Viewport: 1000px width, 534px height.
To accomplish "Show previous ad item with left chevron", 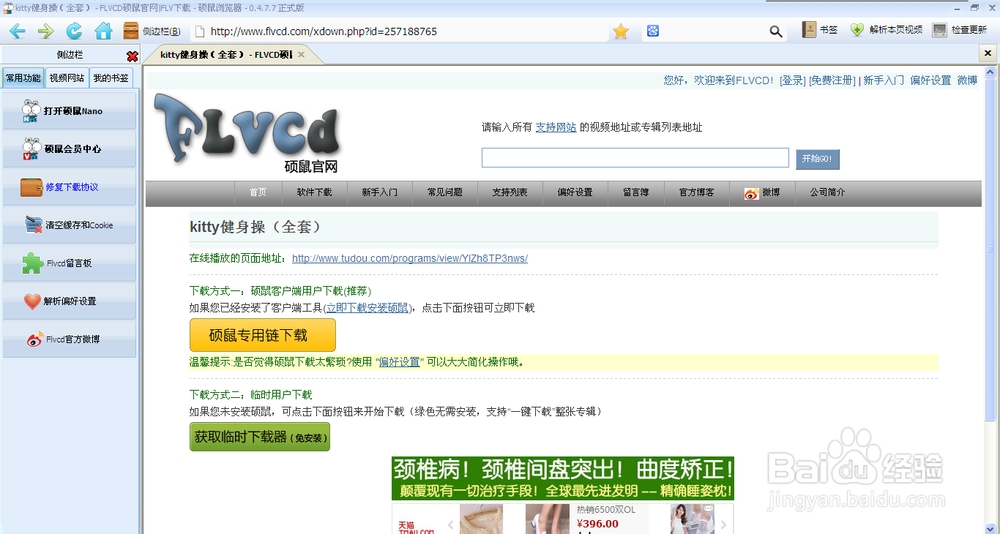I will click(450, 524).
